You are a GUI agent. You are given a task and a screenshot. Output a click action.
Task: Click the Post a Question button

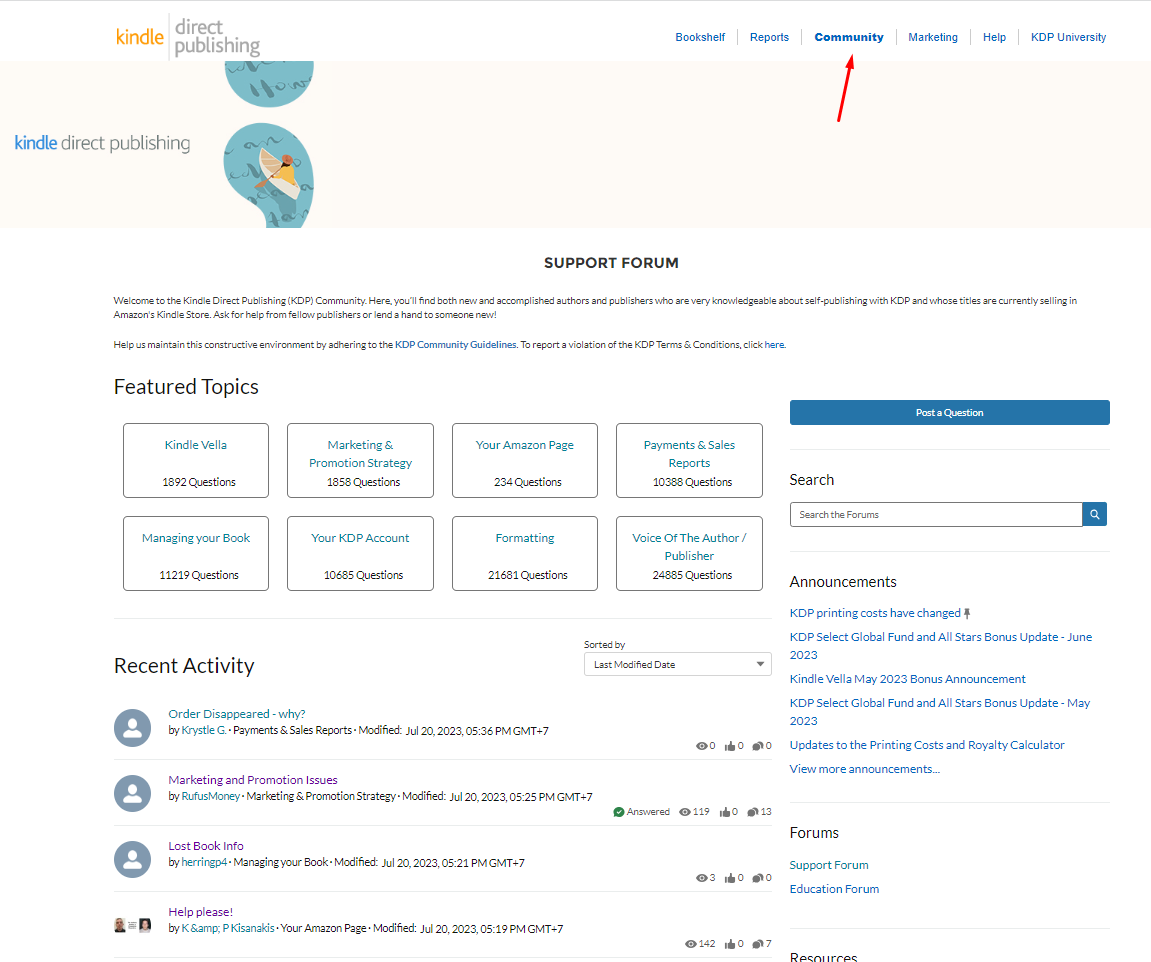[x=949, y=412]
